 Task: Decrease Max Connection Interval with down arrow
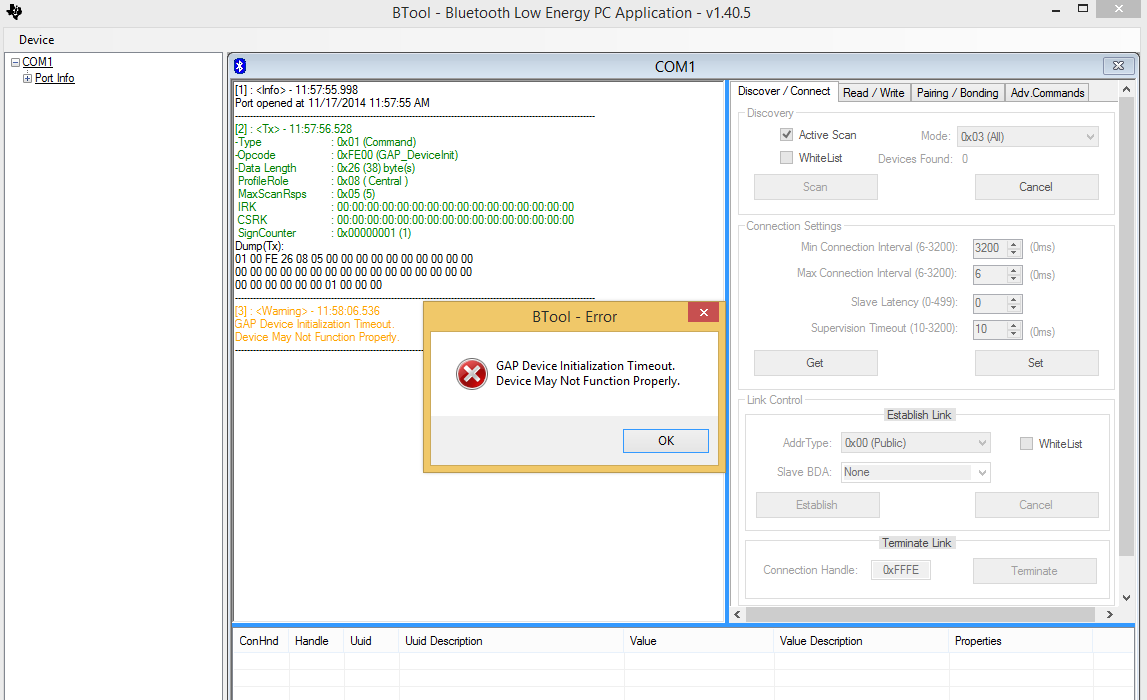[x=1014, y=279]
